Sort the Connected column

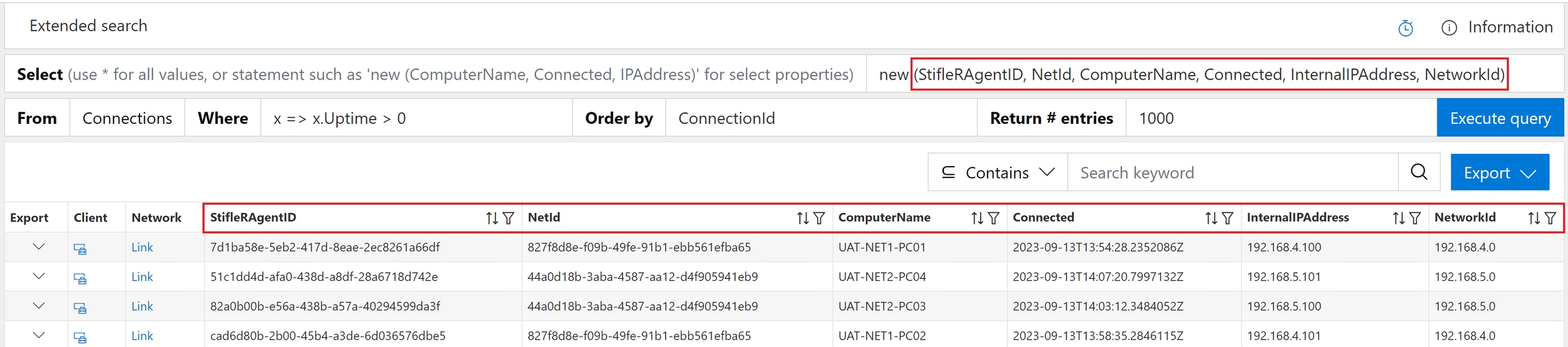click(1211, 218)
